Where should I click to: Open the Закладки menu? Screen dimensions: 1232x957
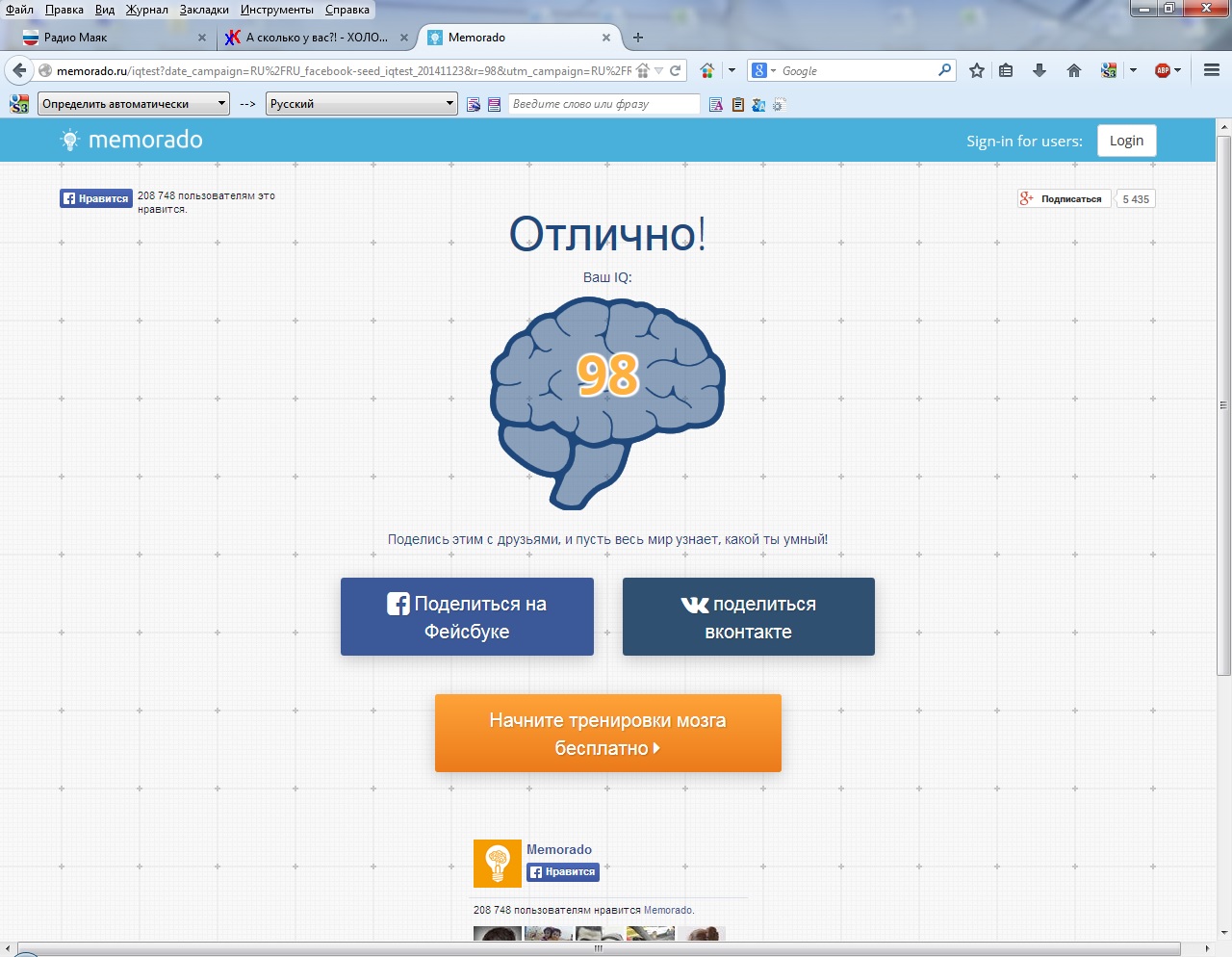click(204, 10)
